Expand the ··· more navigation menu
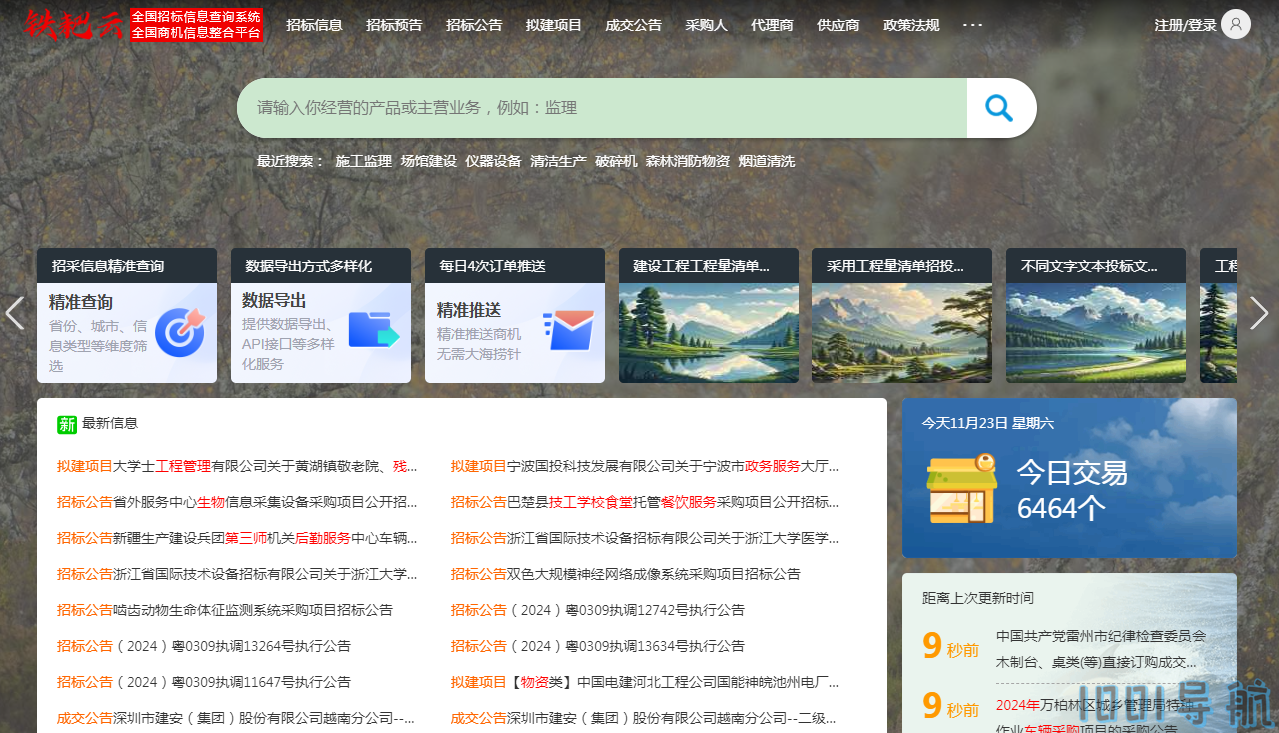Image resolution: width=1279 pixels, height=733 pixels. (x=972, y=25)
